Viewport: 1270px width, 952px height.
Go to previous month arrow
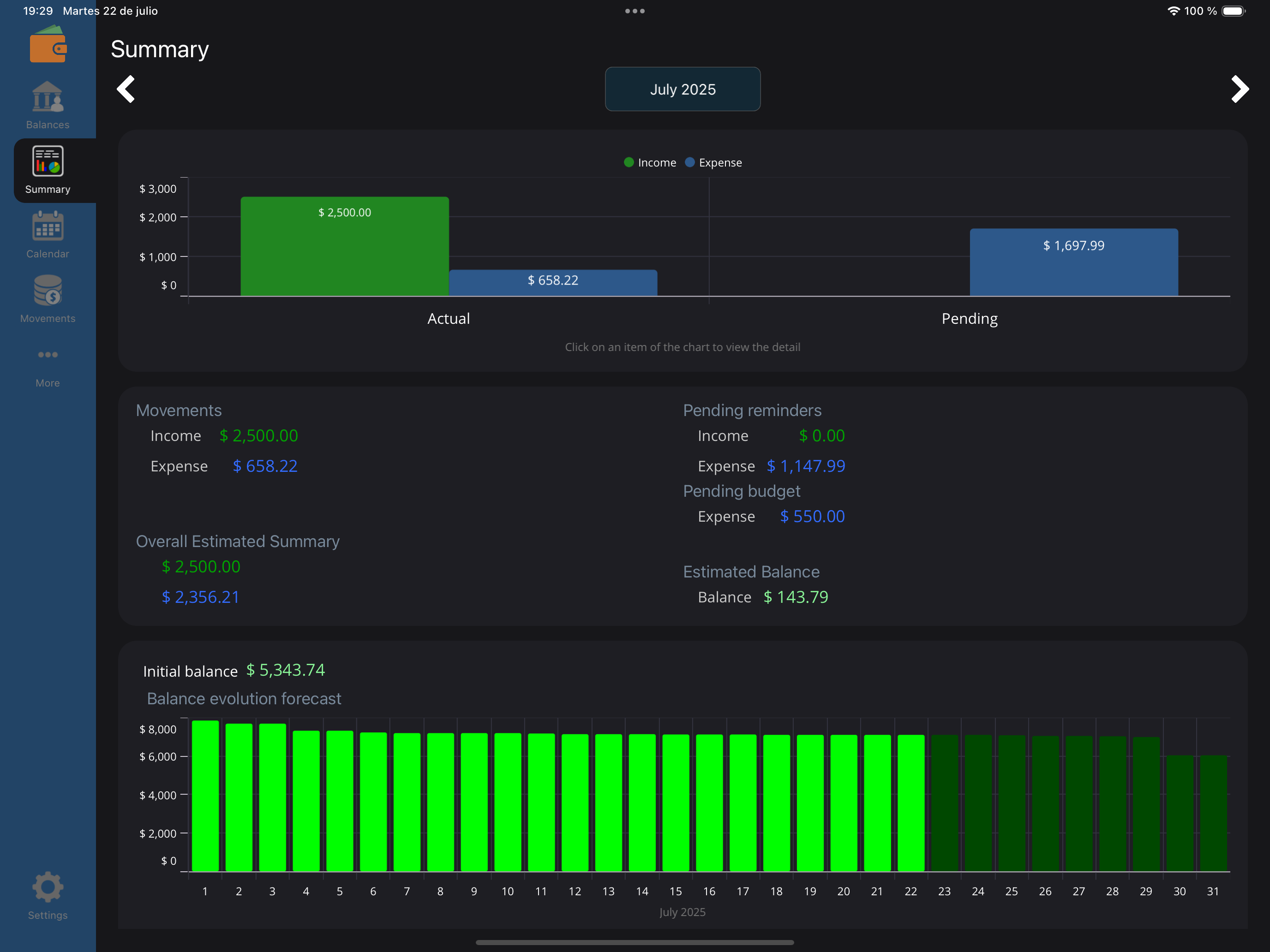pos(126,89)
